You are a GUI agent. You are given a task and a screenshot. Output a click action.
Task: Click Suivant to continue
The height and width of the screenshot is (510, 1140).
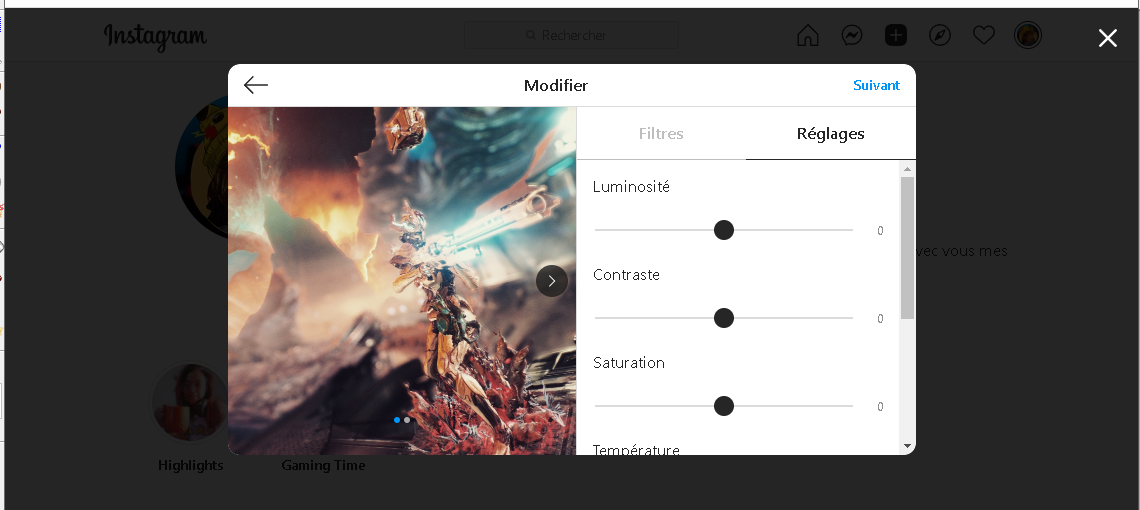pos(876,85)
